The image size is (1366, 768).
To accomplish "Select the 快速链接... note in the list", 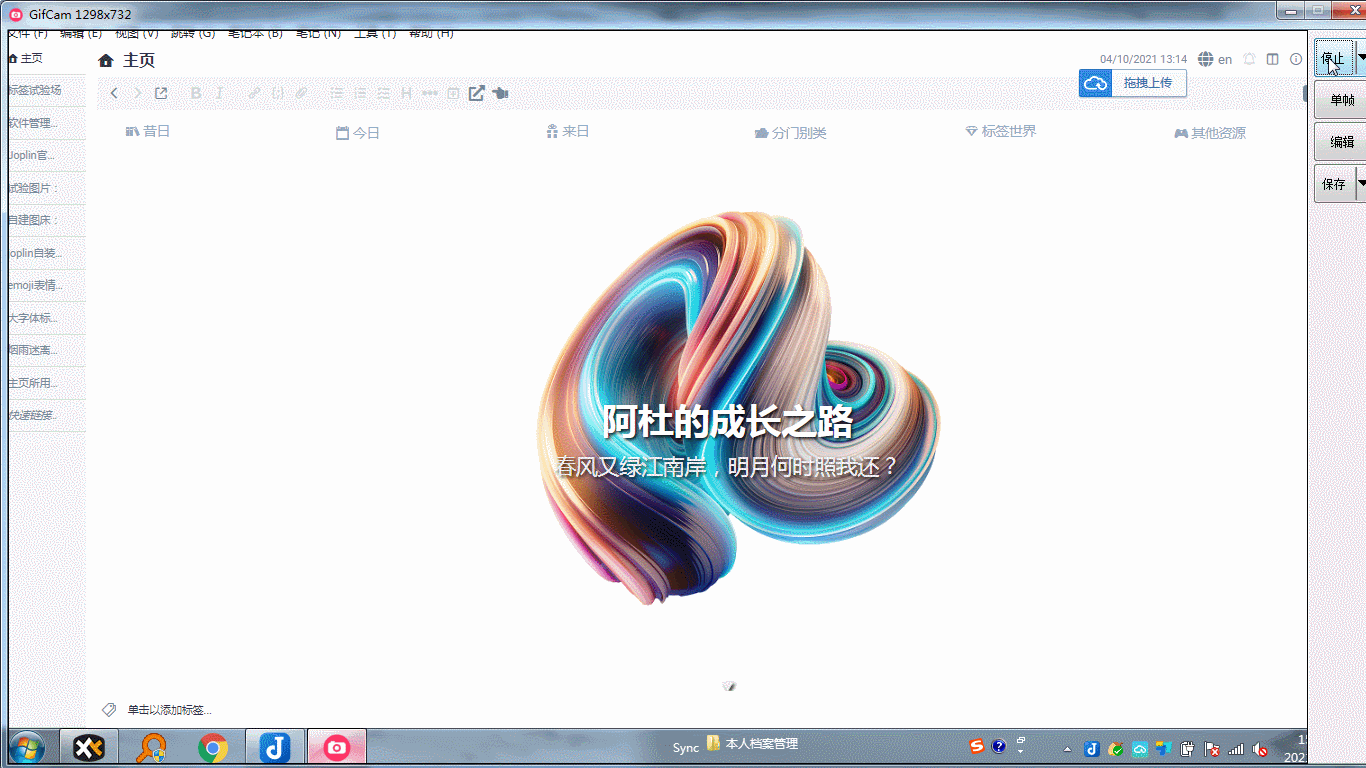I will click(47, 415).
